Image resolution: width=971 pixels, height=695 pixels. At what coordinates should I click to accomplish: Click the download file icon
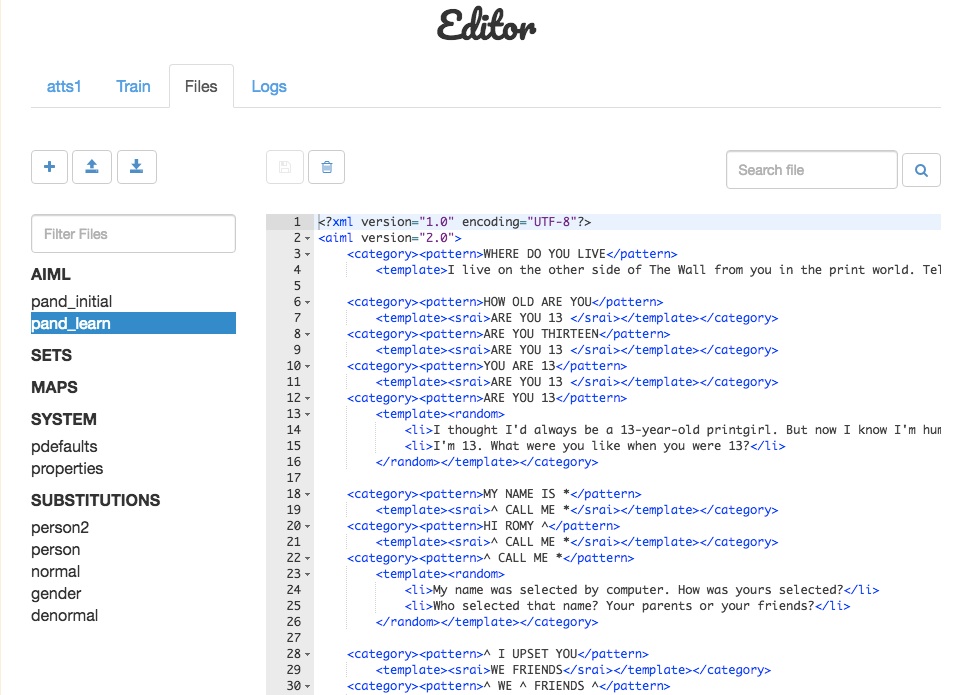point(137,167)
